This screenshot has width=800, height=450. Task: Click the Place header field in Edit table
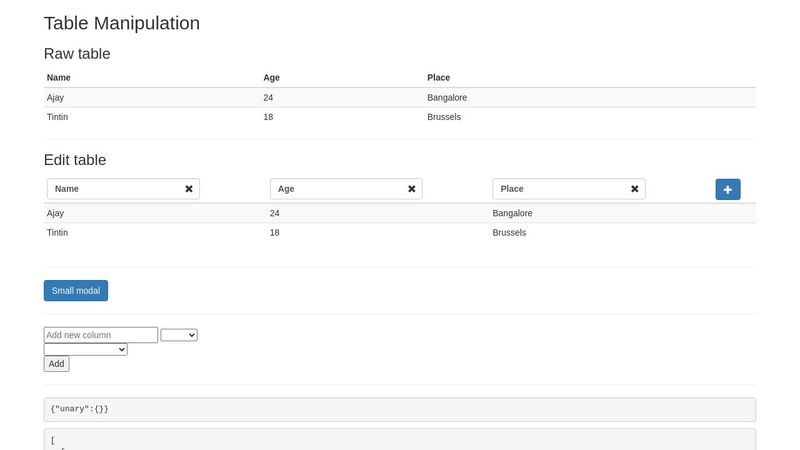pyautogui.click(x=561, y=189)
